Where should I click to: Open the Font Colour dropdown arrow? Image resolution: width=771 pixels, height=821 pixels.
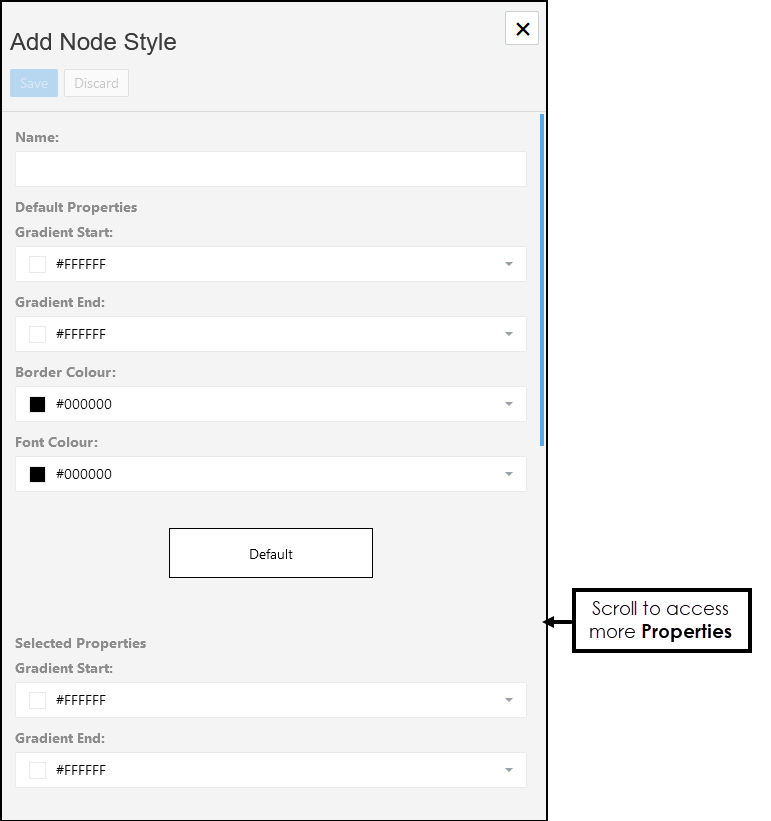(x=508, y=474)
